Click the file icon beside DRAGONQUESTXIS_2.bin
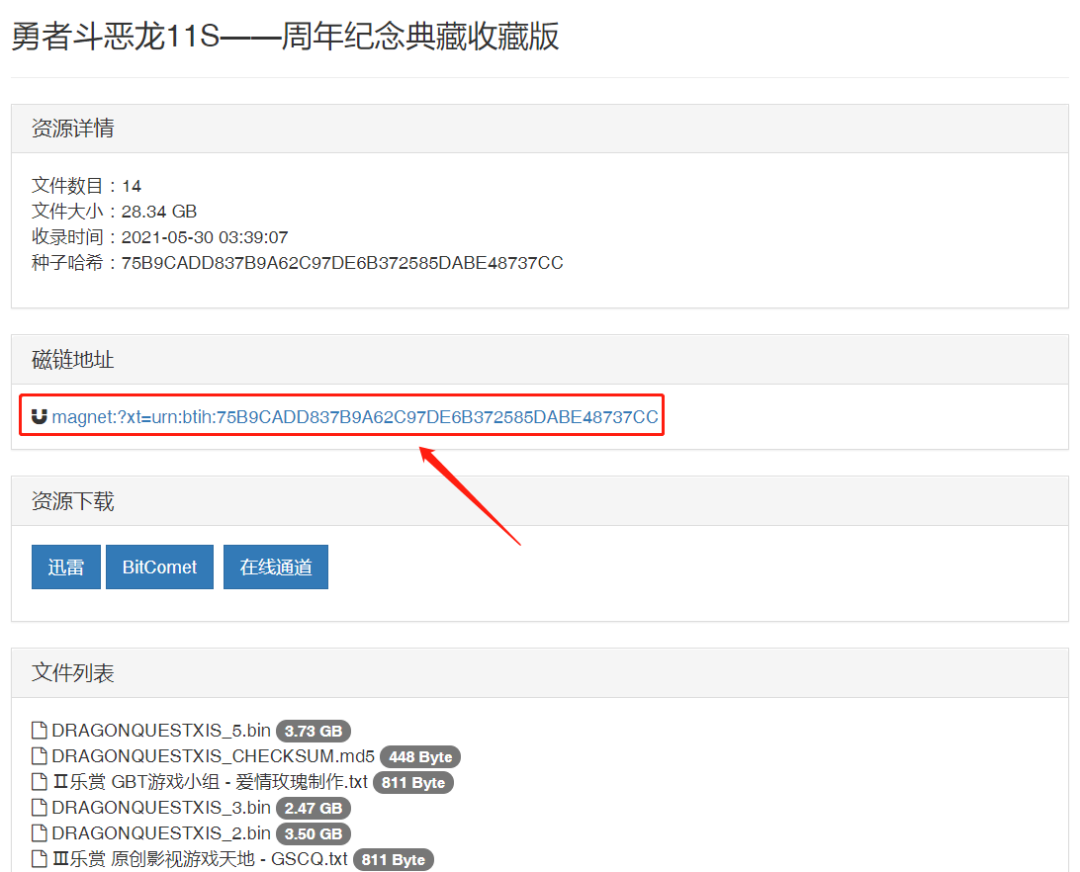 [x=39, y=833]
